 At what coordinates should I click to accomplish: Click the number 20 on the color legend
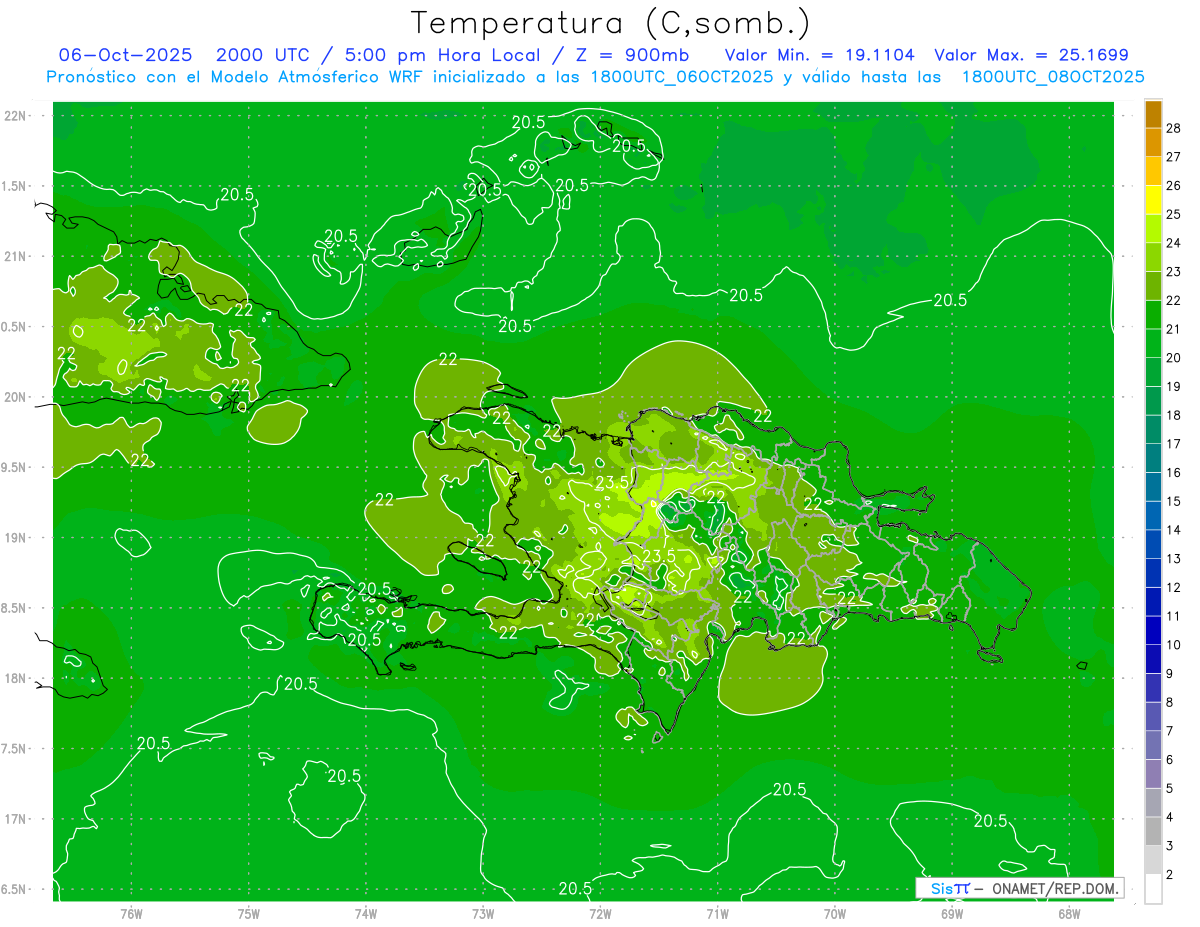tap(1174, 358)
